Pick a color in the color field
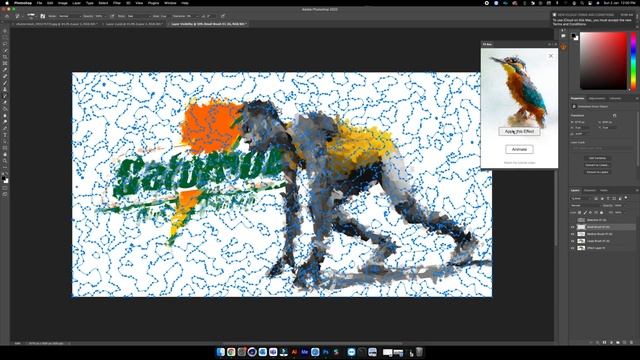 (603, 61)
